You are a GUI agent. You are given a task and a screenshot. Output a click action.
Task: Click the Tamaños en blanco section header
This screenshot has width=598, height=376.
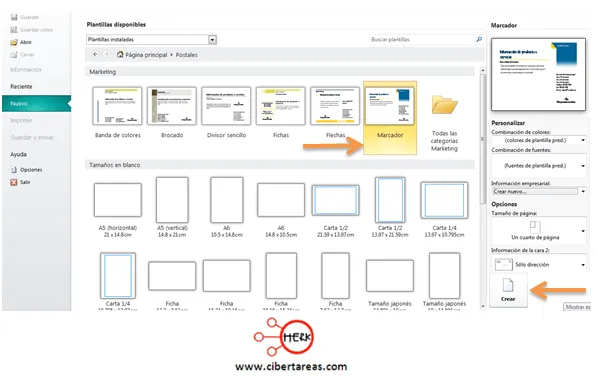point(280,165)
